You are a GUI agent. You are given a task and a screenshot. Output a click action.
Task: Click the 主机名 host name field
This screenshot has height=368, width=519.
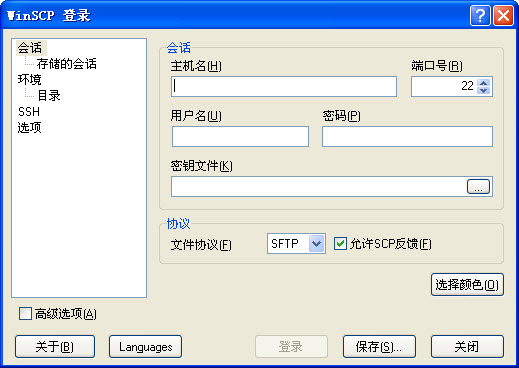pyautogui.click(x=284, y=87)
